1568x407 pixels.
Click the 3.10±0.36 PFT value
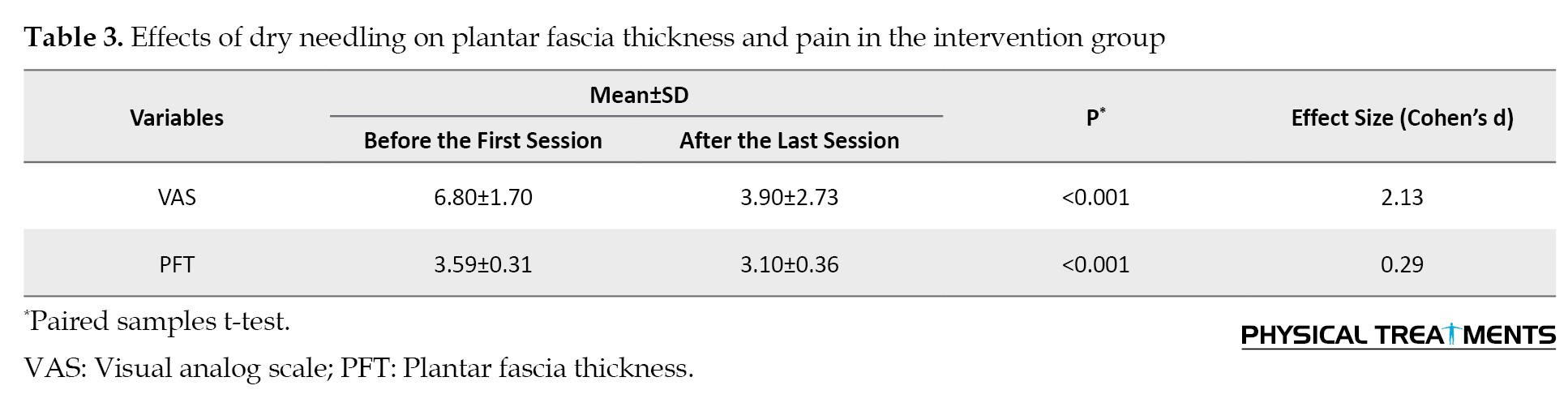[790, 264]
